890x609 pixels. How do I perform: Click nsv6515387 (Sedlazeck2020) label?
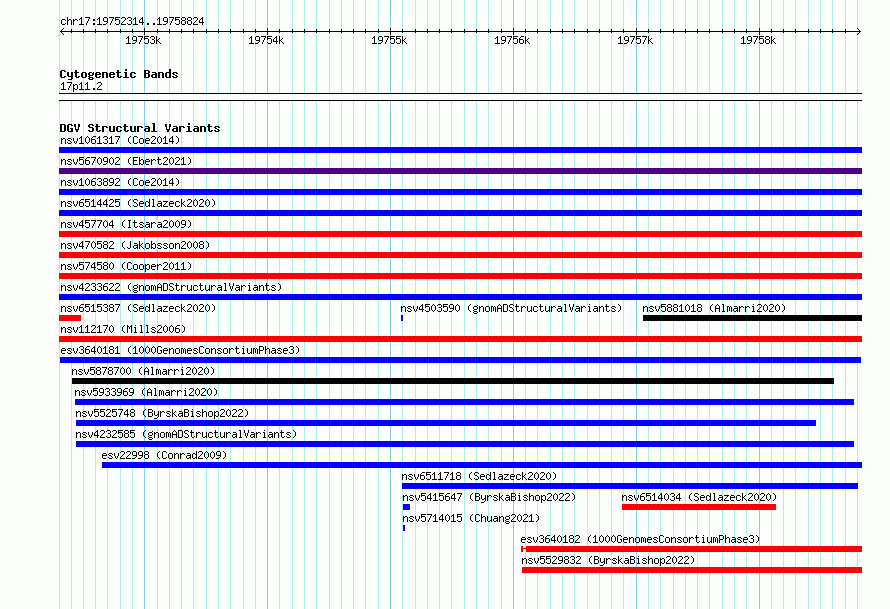pyautogui.click(x=138, y=308)
